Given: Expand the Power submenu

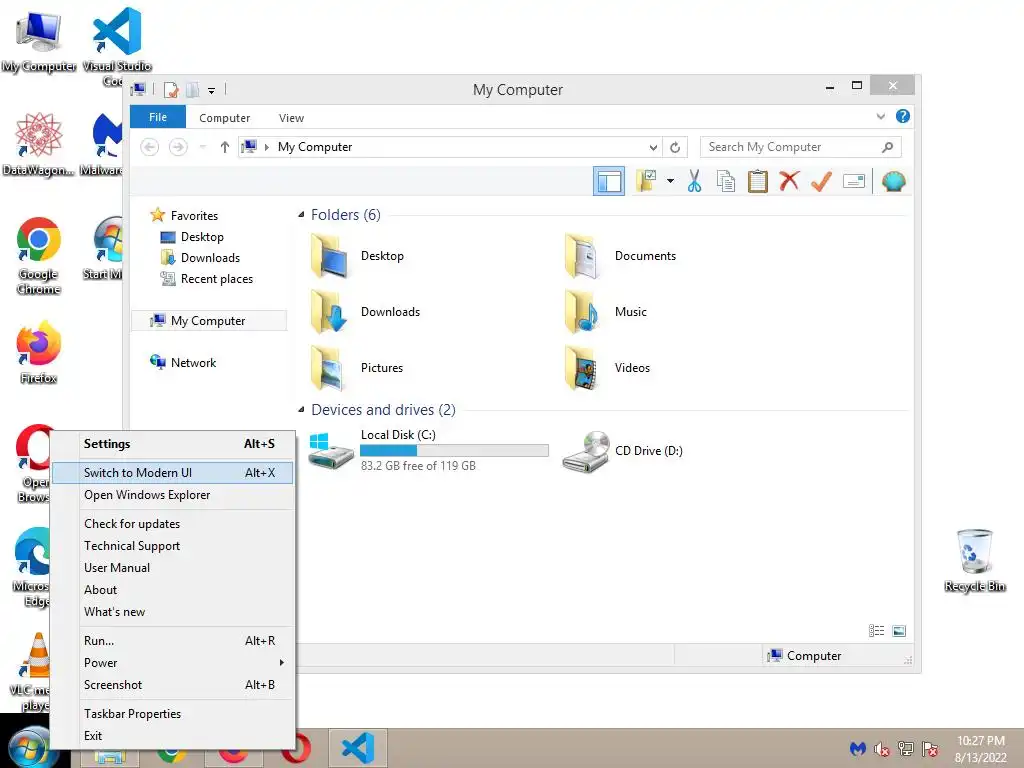Looking at the screenshot, I should click(173, 663).
